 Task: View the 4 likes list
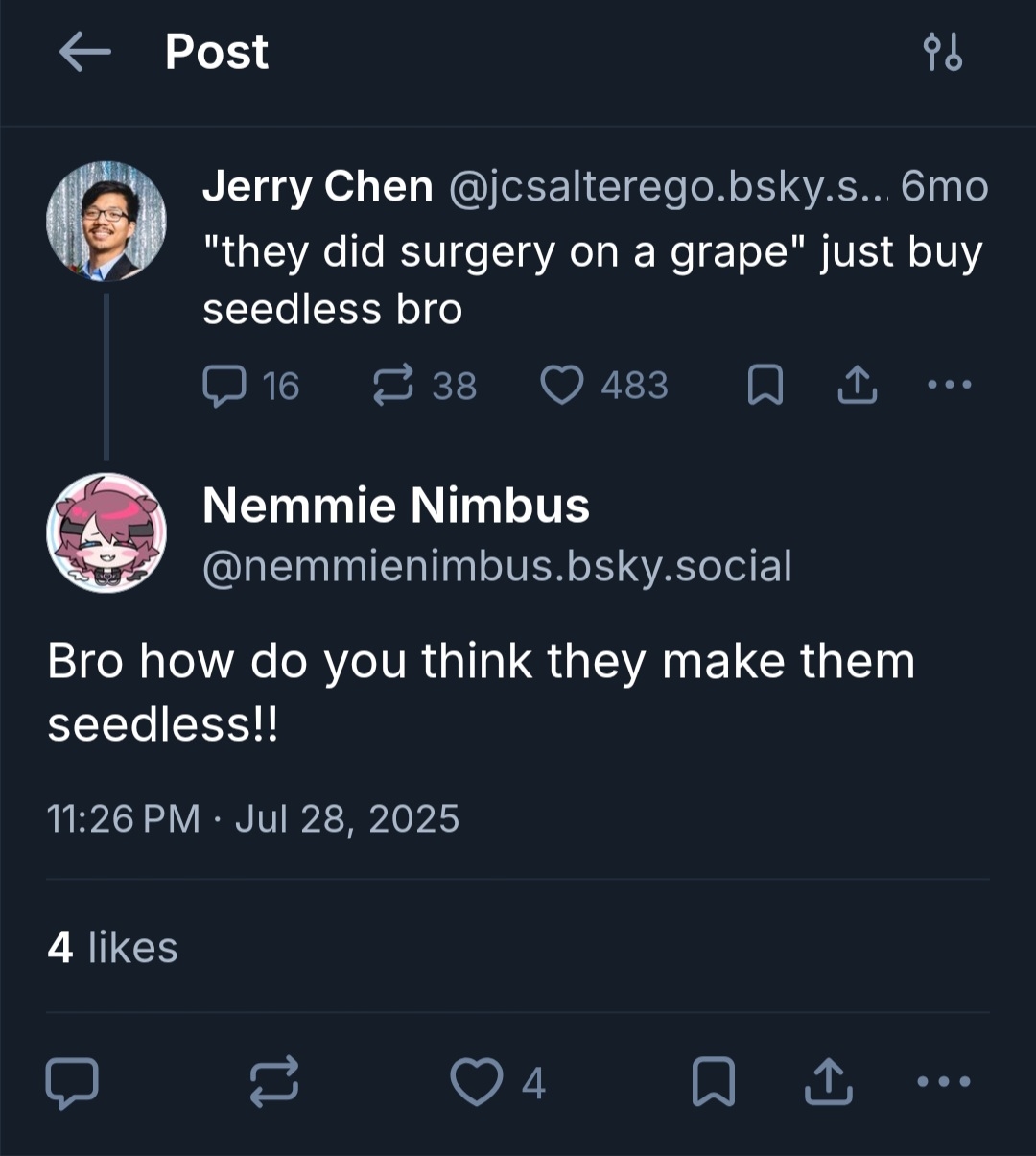(x=112, y=948)
